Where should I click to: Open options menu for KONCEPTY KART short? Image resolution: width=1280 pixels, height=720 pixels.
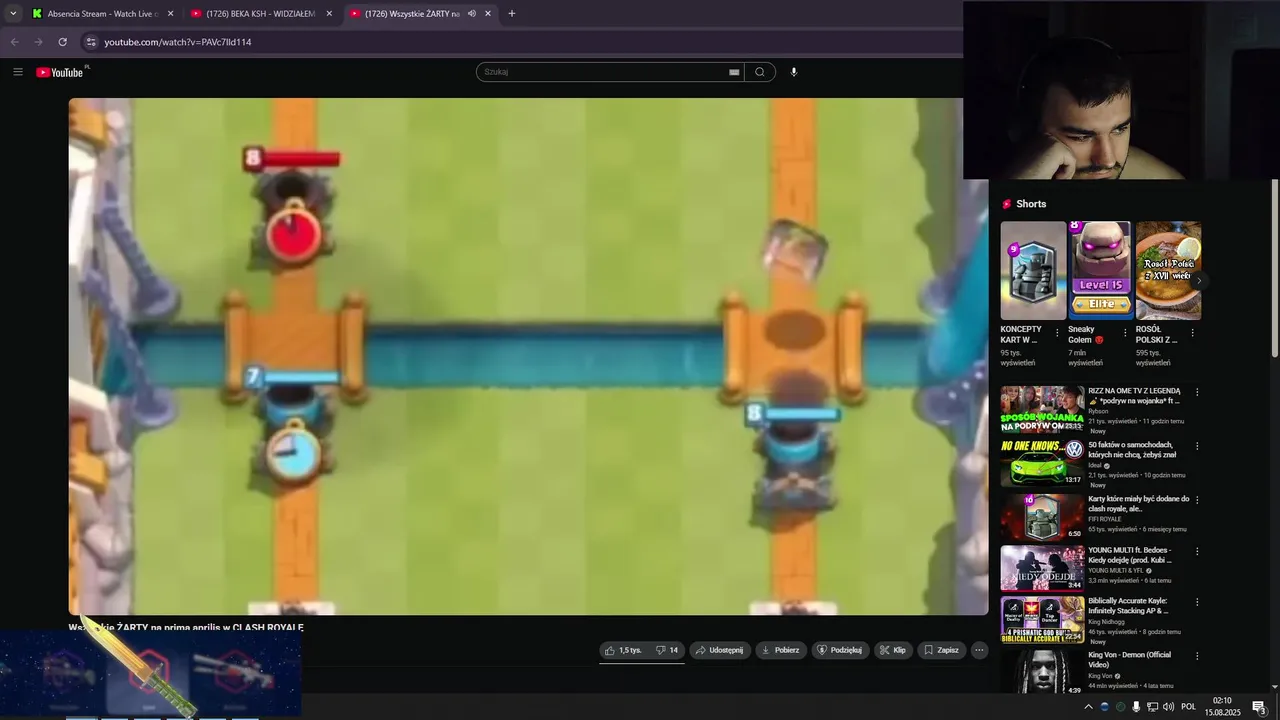(1057, 333)
